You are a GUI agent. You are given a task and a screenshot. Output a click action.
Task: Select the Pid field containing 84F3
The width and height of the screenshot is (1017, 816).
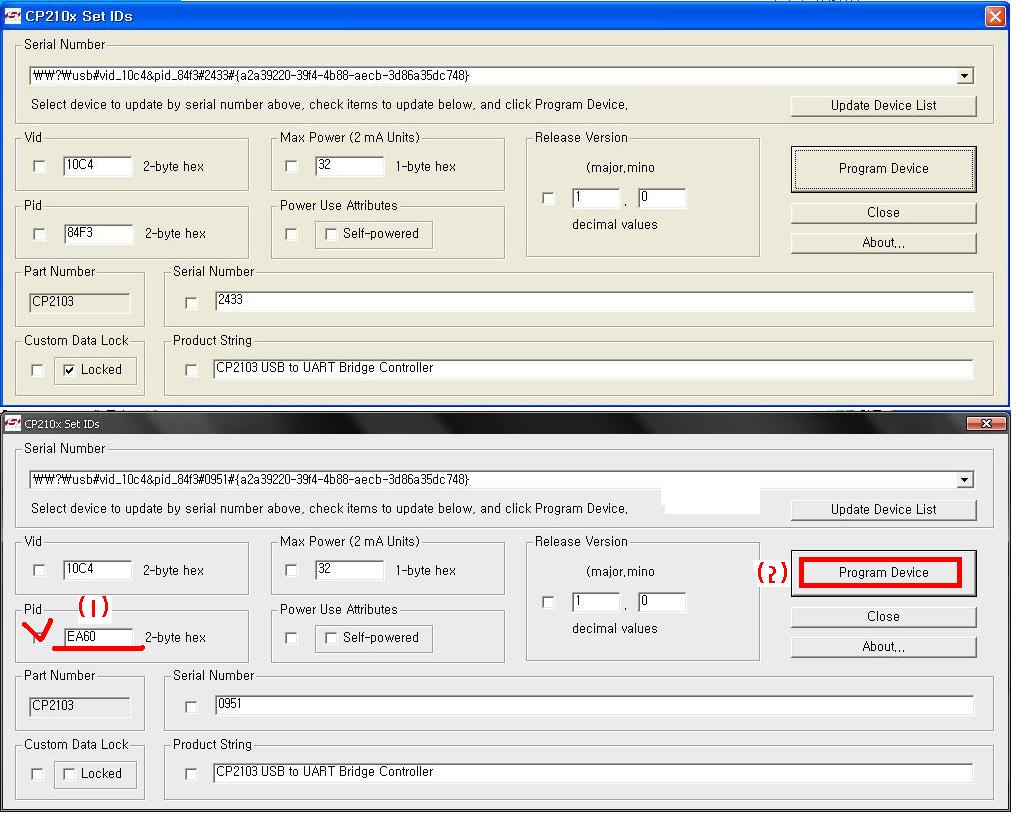click(x=97, y=234)
